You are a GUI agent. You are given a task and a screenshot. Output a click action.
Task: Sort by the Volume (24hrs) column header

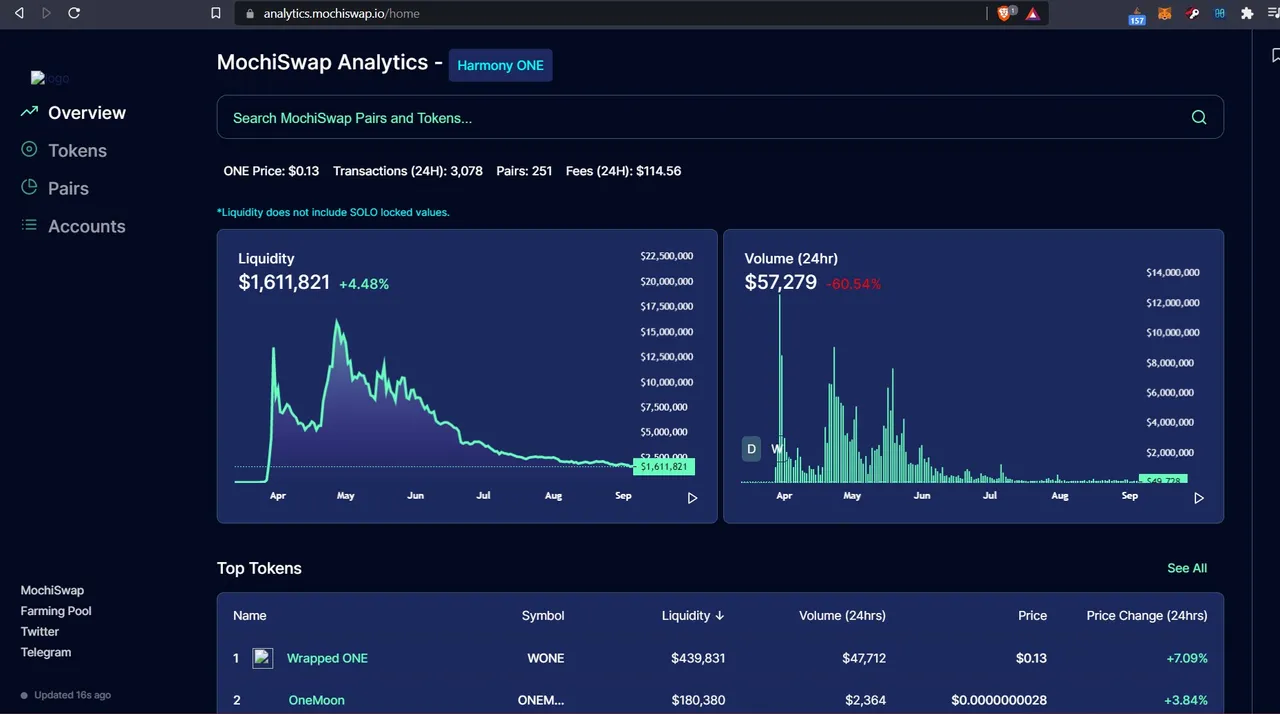(x=842, y=615)
